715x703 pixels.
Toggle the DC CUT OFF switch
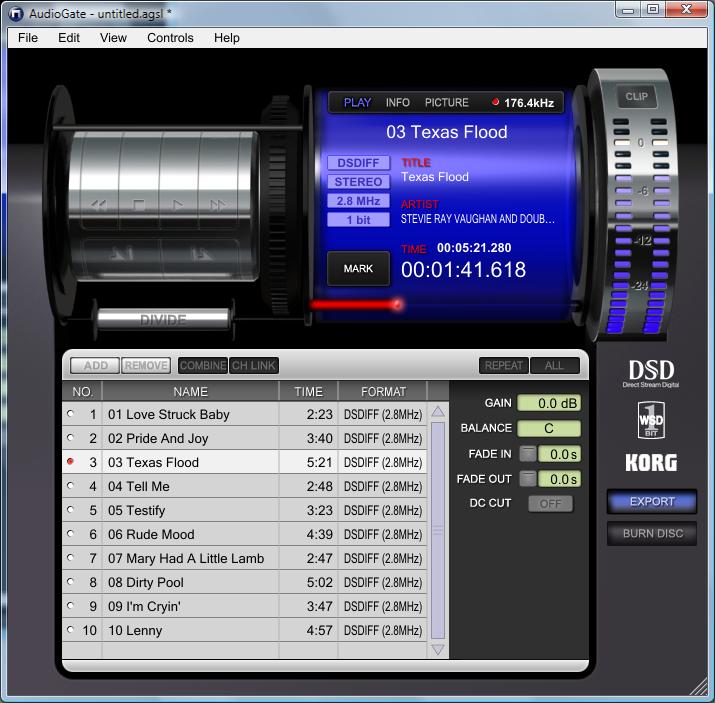(550, 504)
